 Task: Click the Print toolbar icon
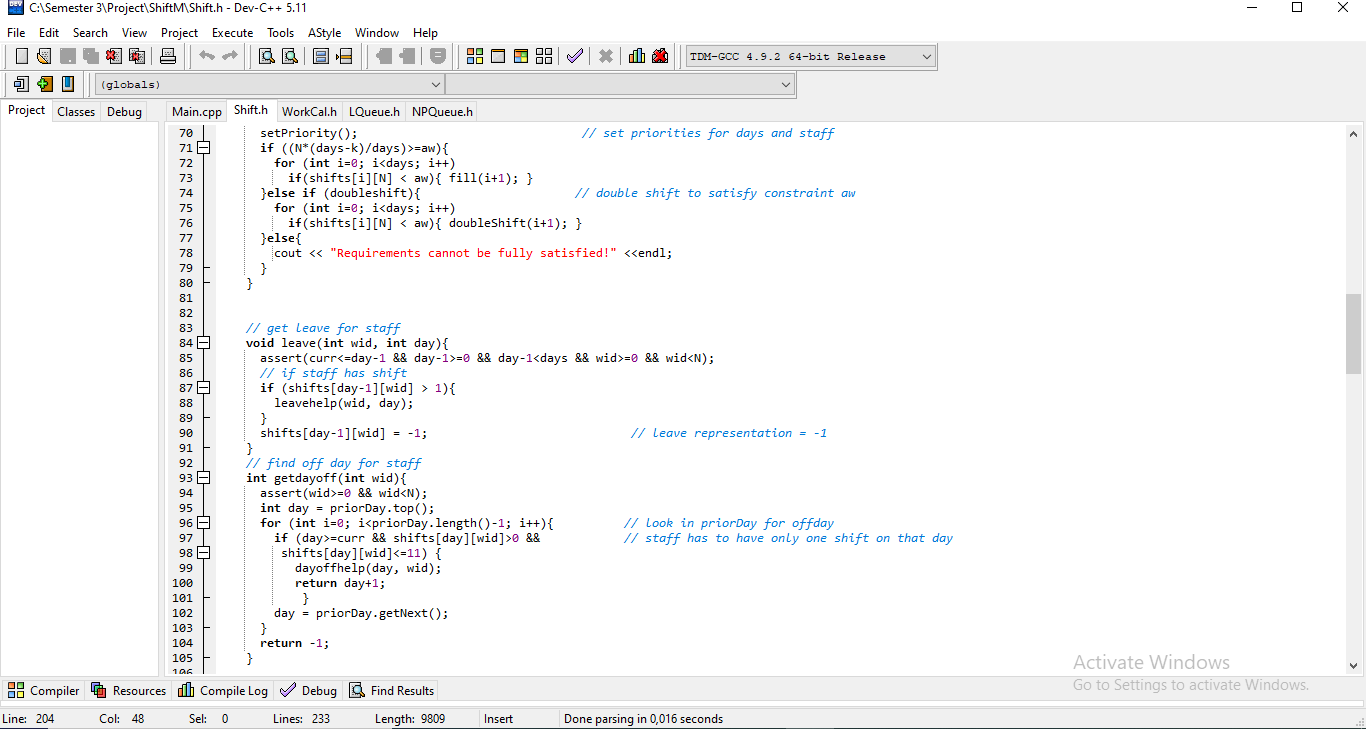(x=168, y=56)
